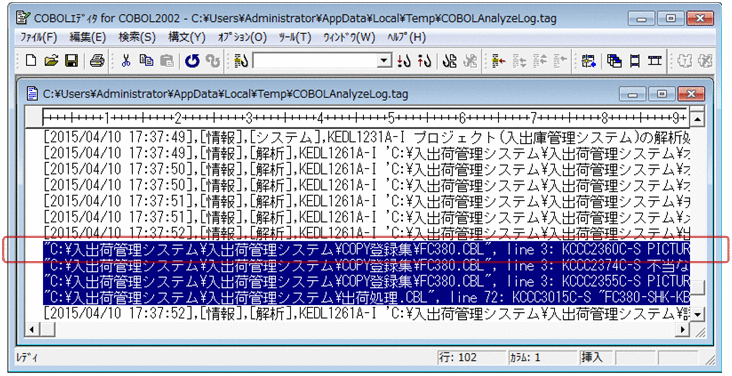Click the Open file folder icon

(x=51, y=61)
